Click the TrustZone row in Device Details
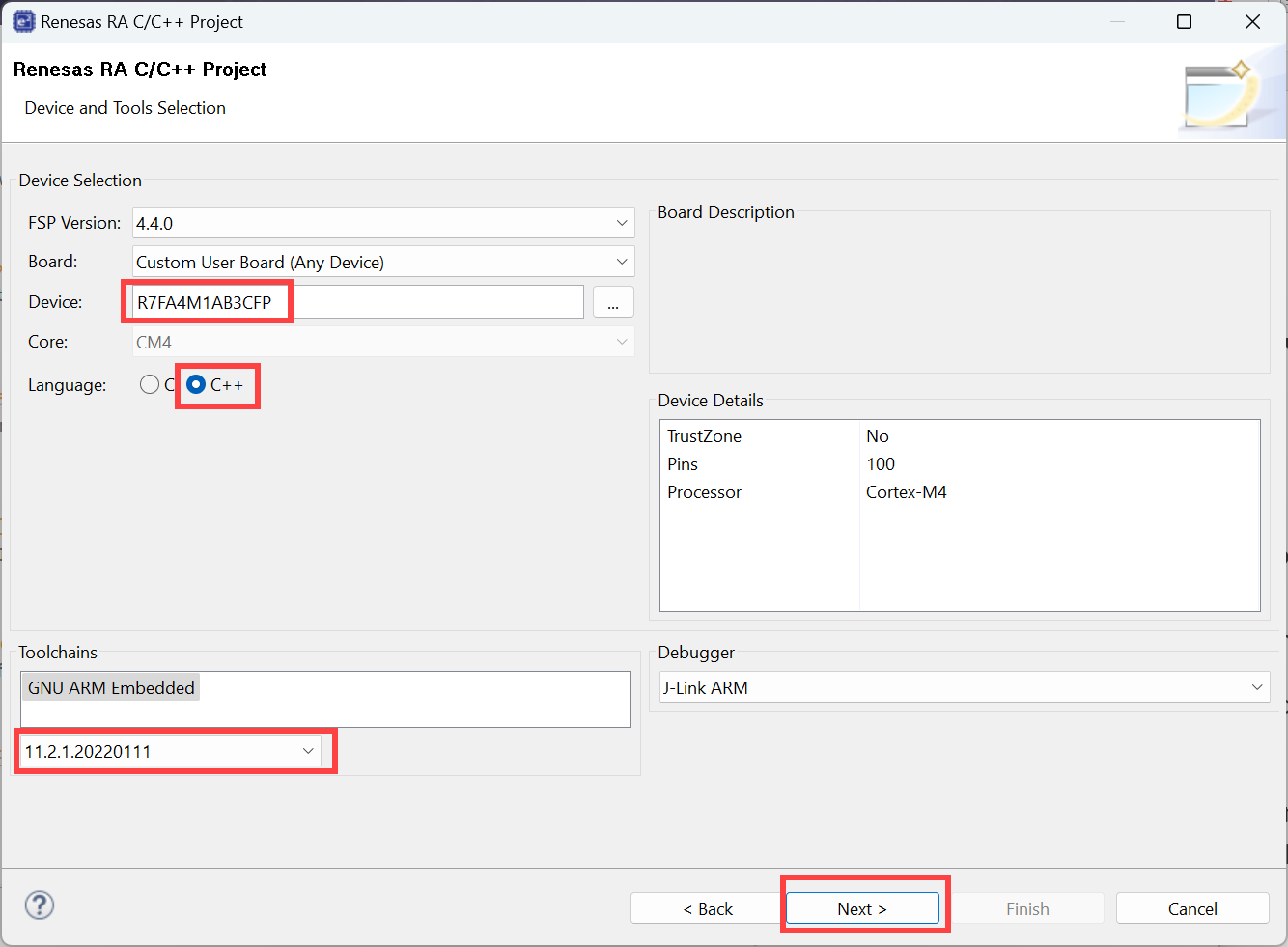Screen dimensions: 1288x947 (960, 436)
